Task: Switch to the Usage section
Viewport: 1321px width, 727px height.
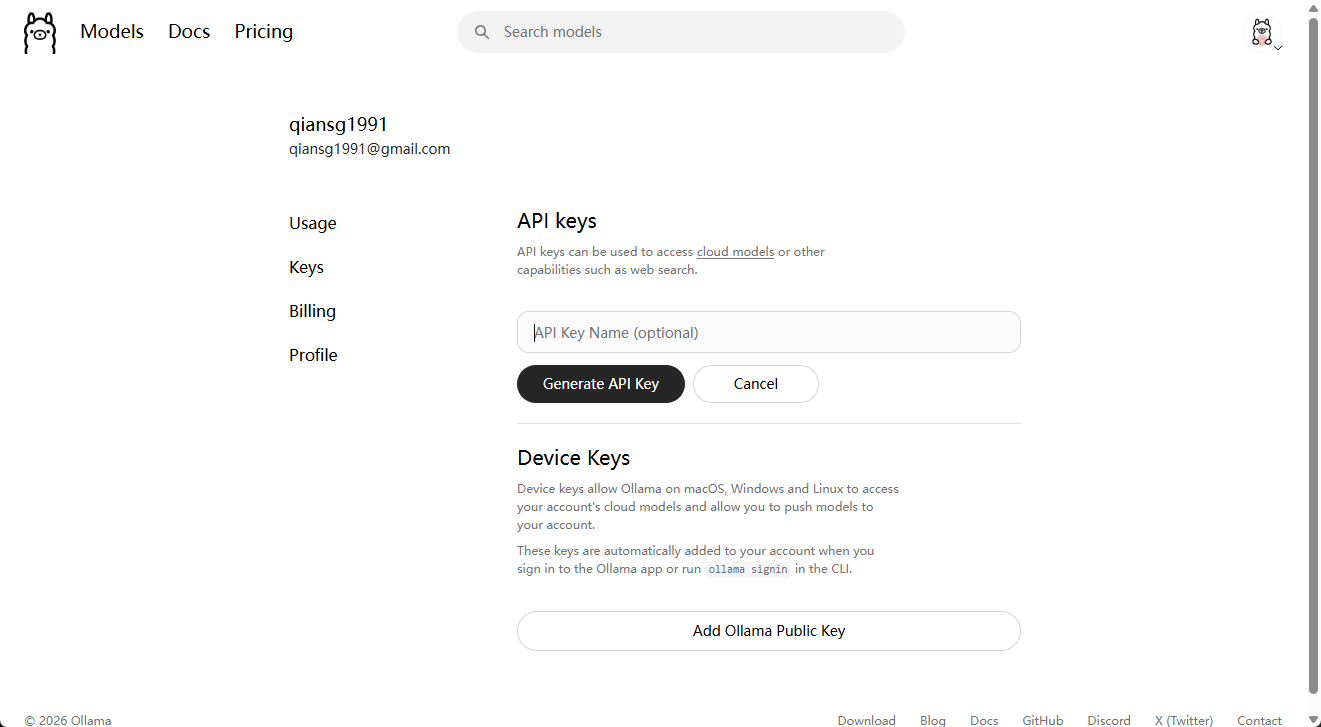Action: tap(313, 223)
